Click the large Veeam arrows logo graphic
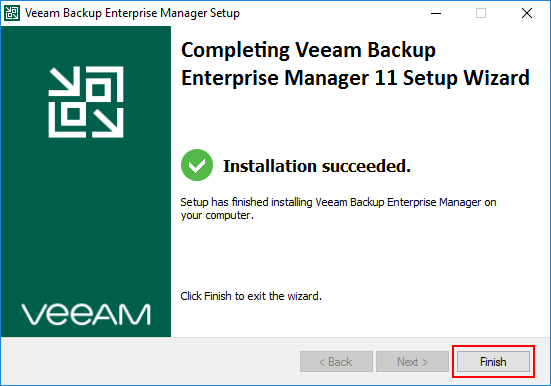Image resolution: width=551 pixels, height=386 pixels. pos(86,102)
